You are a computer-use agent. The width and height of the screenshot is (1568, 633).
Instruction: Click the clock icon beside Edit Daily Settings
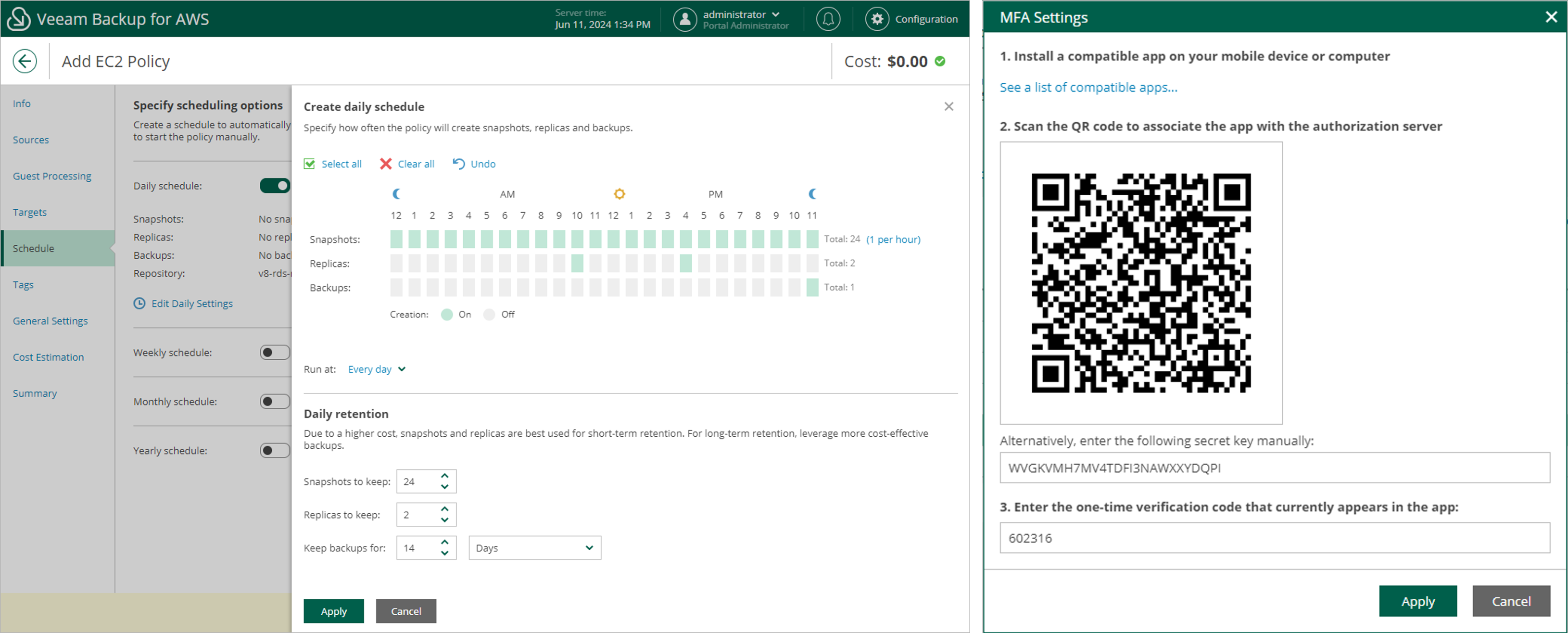click(x=139, y=303)
